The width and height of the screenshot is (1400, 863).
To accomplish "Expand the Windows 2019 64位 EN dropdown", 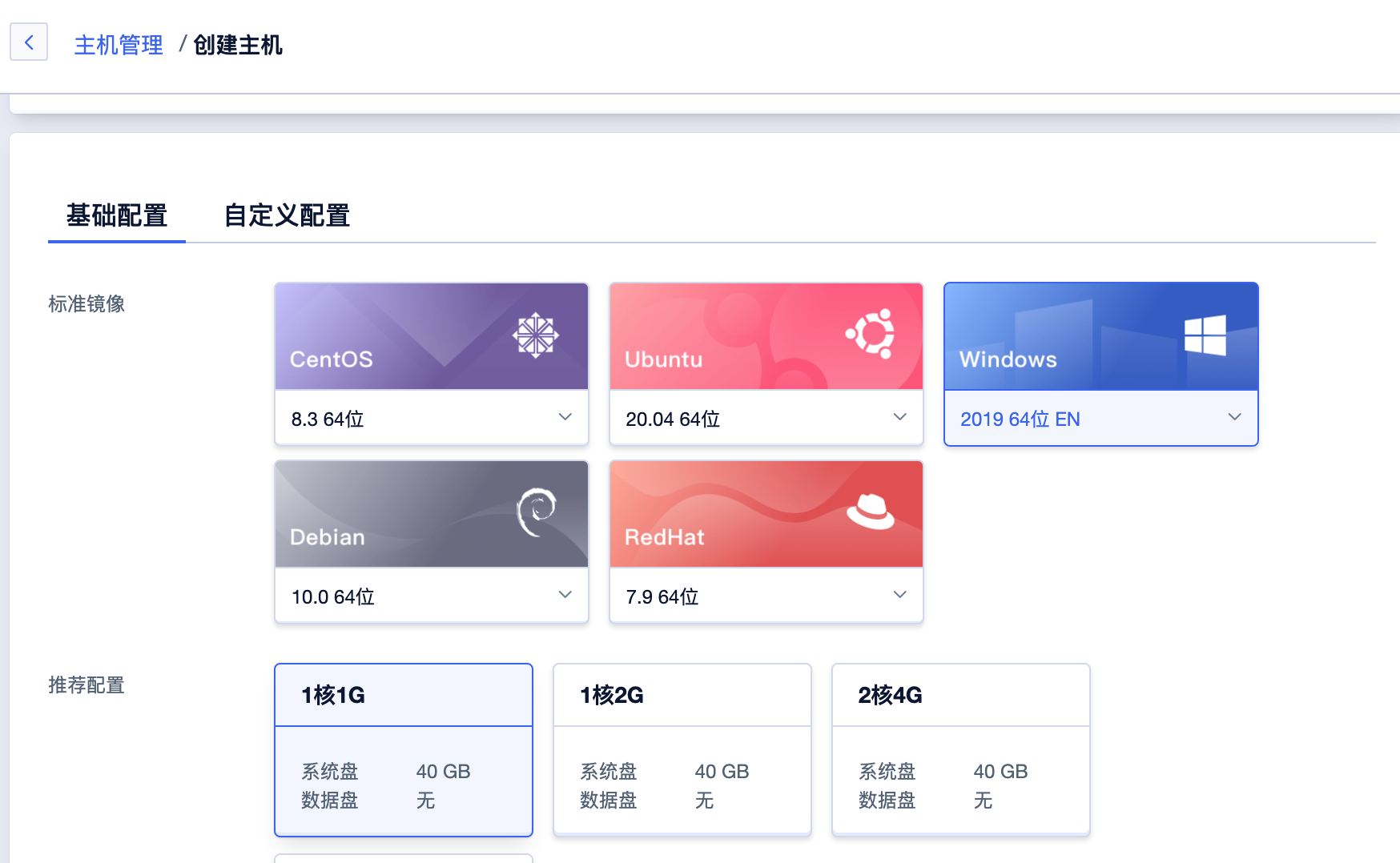I will tap(1100, 418).
